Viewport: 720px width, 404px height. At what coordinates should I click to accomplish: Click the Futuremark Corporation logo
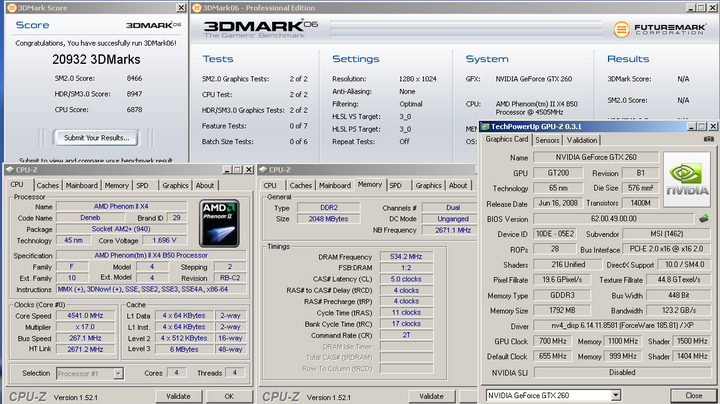coord(659,29)
